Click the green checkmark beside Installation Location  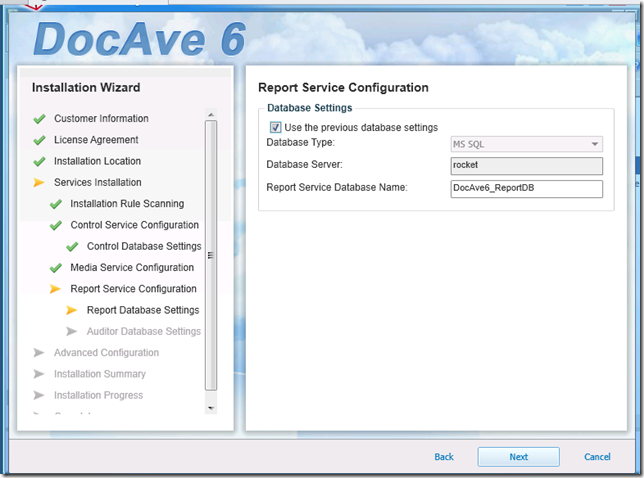click(39, 161)
